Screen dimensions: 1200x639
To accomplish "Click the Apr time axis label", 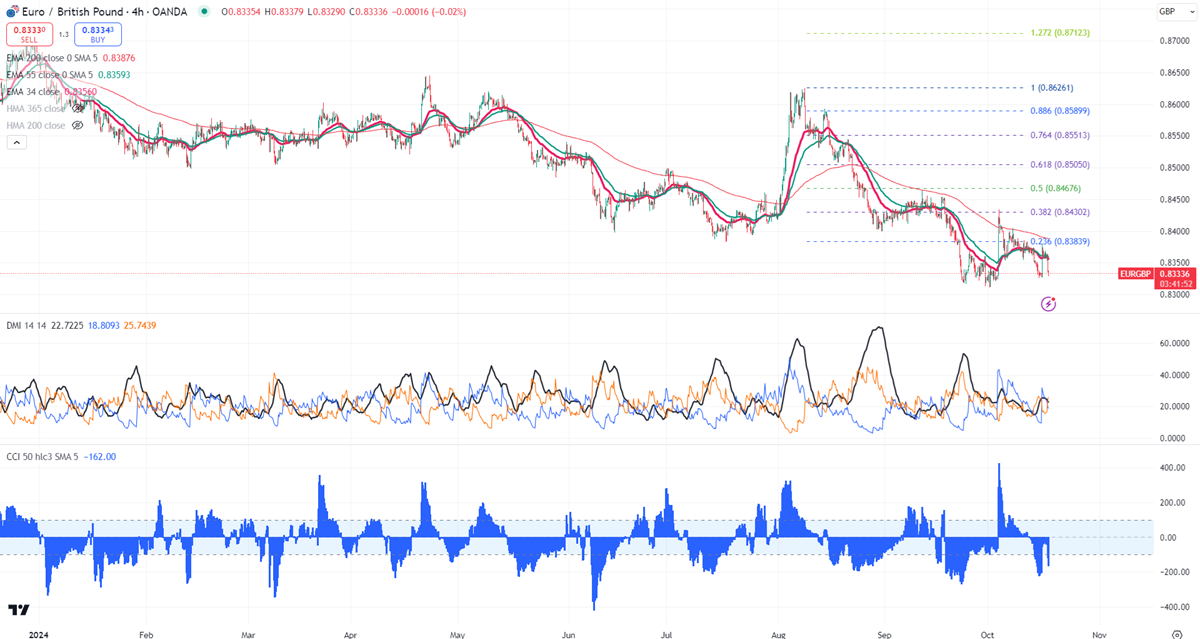I will 351,634.
